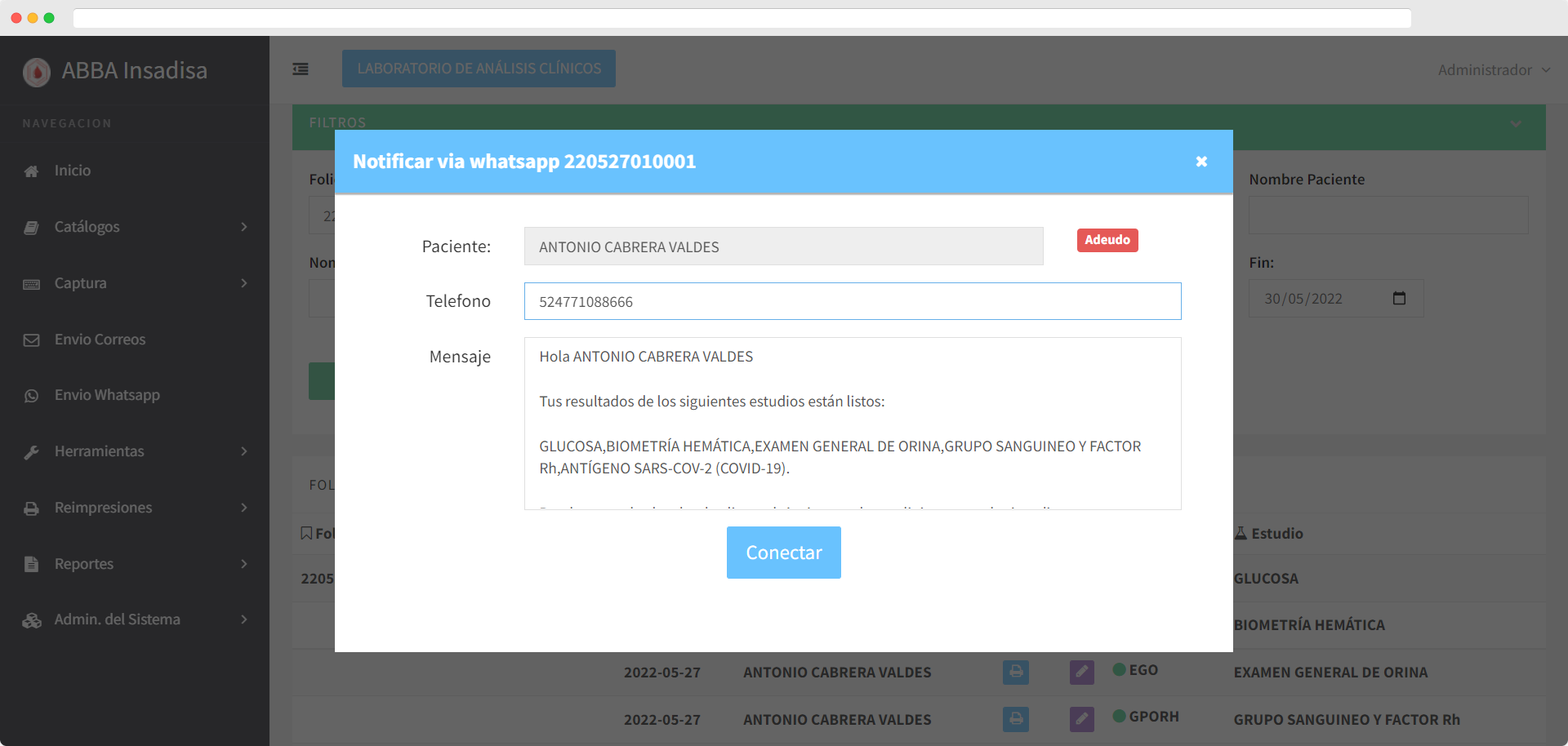This screenshot has height=746, width=1568.
Task: Expand the Reportes chevron
Action: coord(244,564)
